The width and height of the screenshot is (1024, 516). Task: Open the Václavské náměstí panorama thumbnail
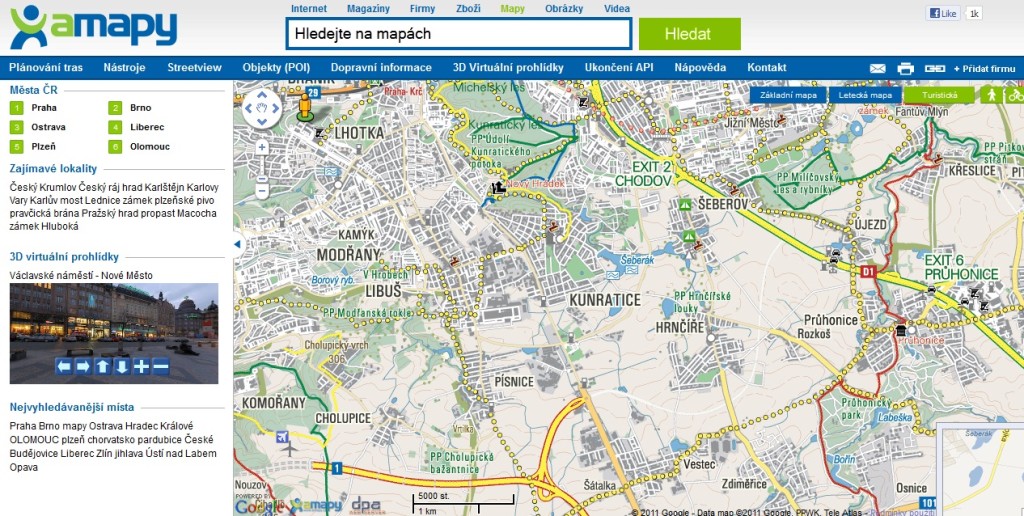(x=114, y=333)
